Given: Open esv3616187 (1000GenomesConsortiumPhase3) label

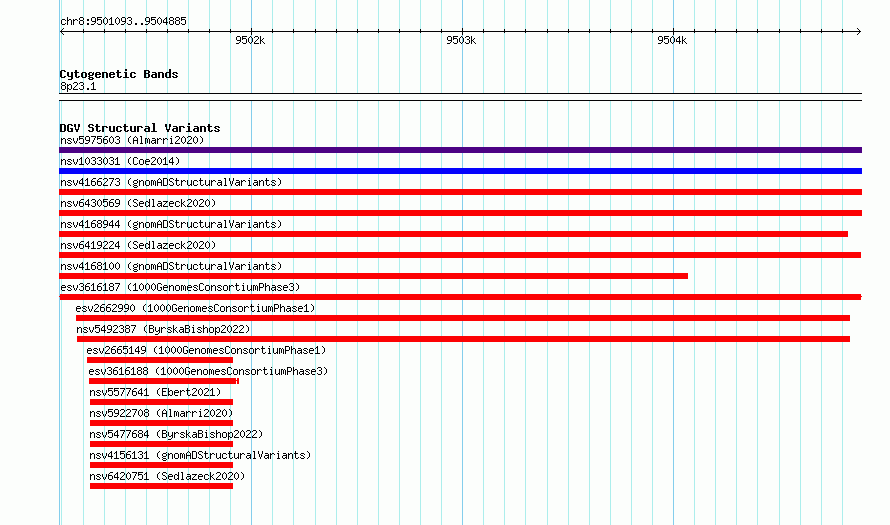Looking at the screenshot, I should [x=180, y=287].
